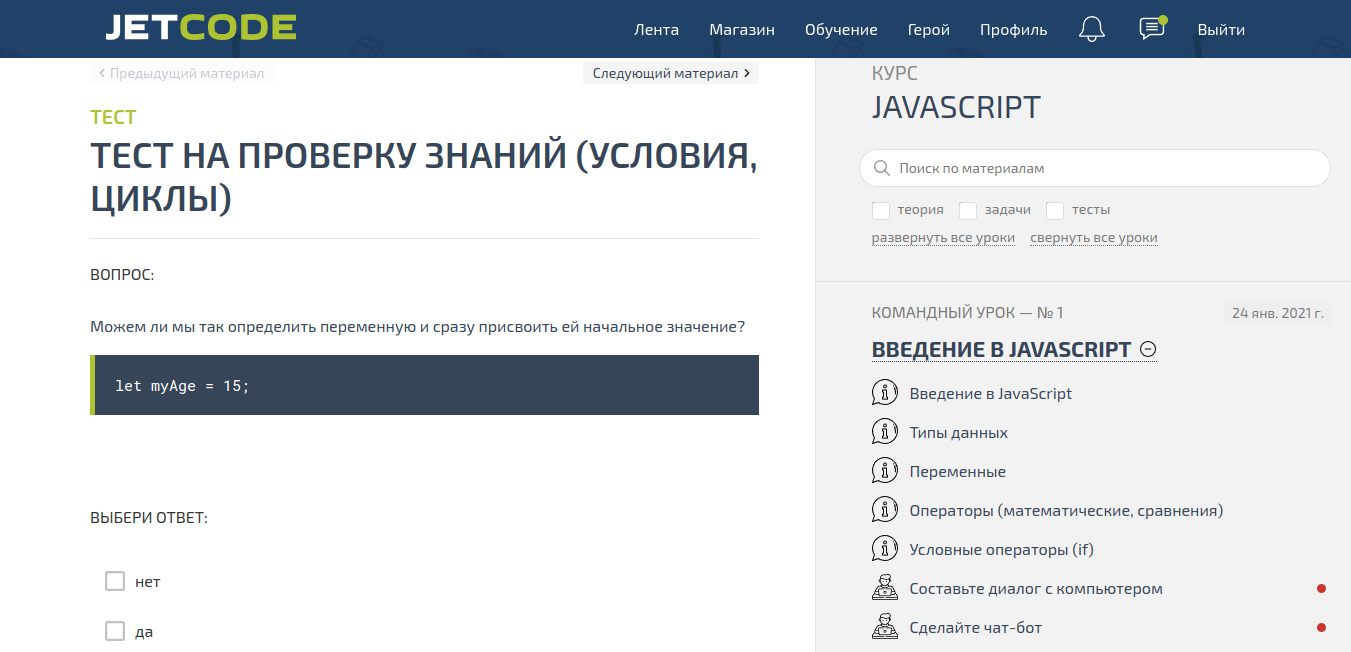Screen dimensions: 1351x652
Task: Enable the «тесты» filter checkbox
Action: [x=1055, y=210]
